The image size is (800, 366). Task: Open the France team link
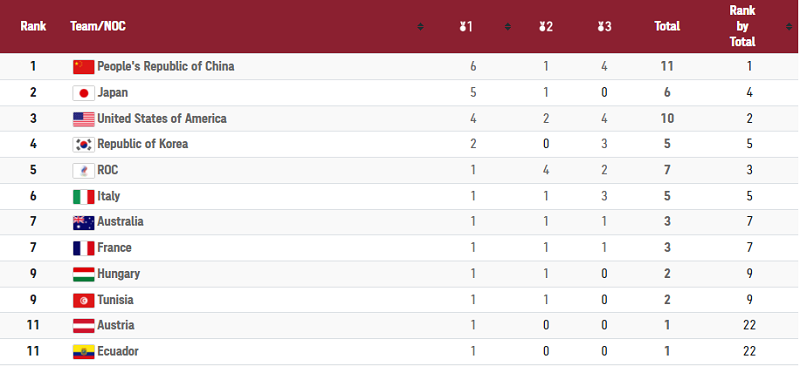(x=114, y=248)
